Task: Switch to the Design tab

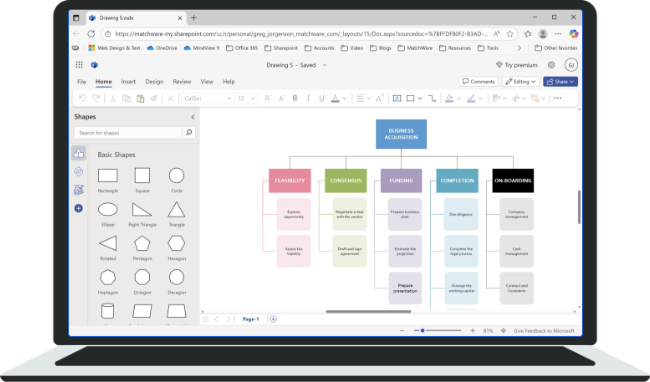Action: click(154, 82)
